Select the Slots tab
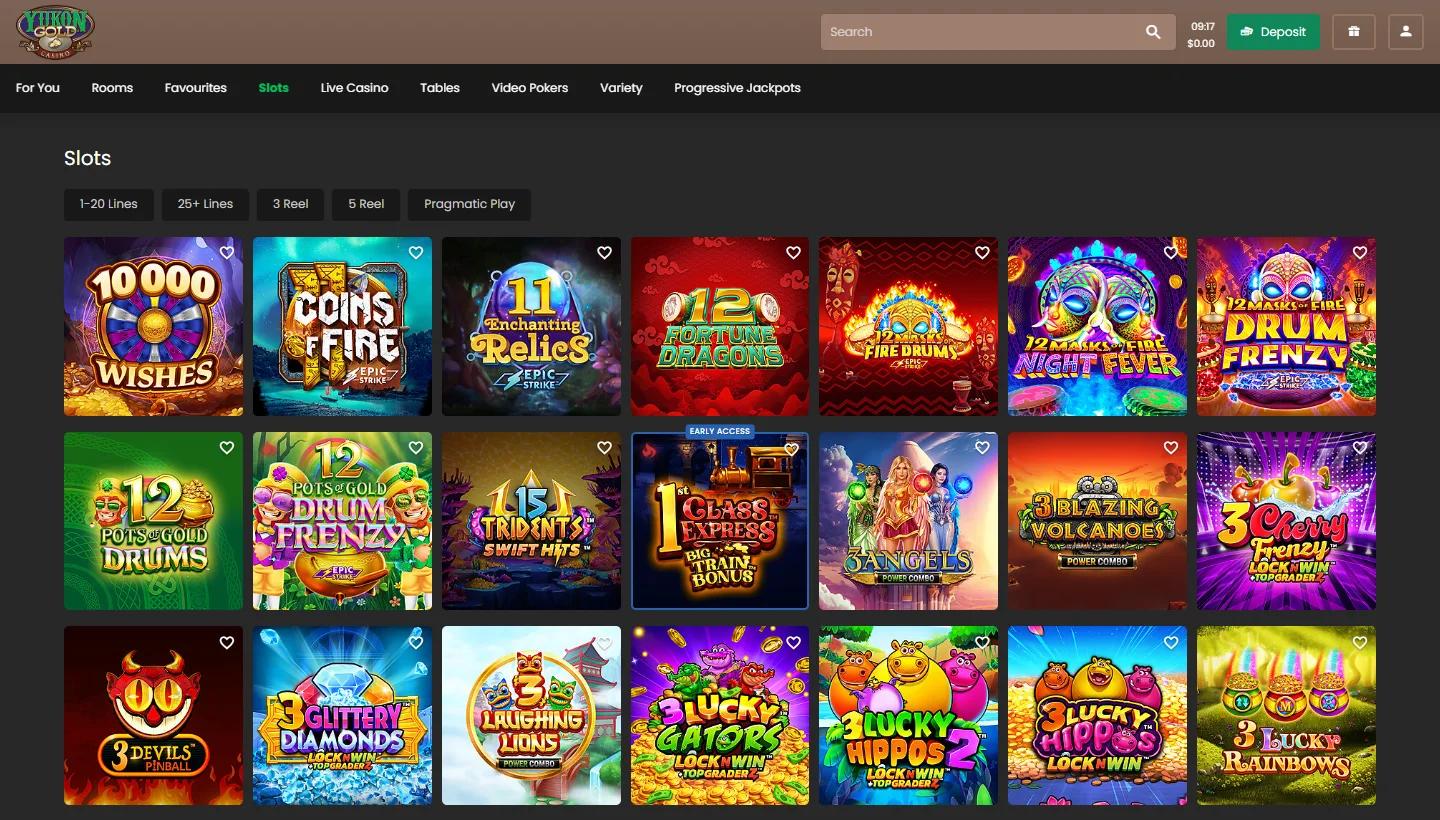This screenshot has width=1440, height=820. pyautogui.click(x=273, y=88)
